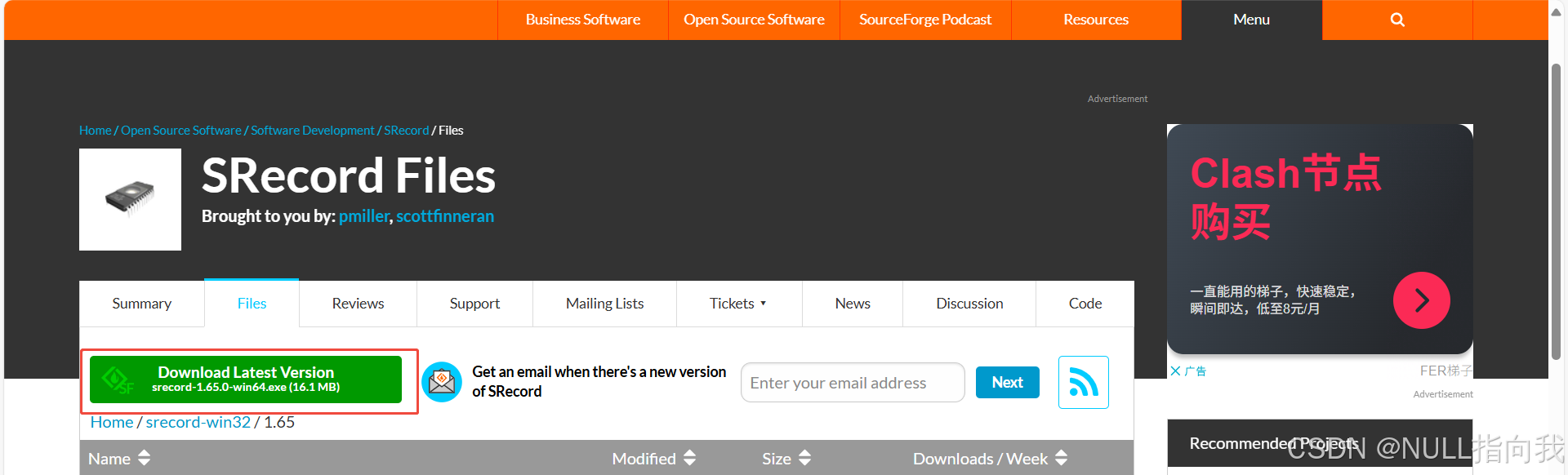Click the email envelope notification icon
Viewport: 1568px width, 475px height.
[x=442, y=382]
